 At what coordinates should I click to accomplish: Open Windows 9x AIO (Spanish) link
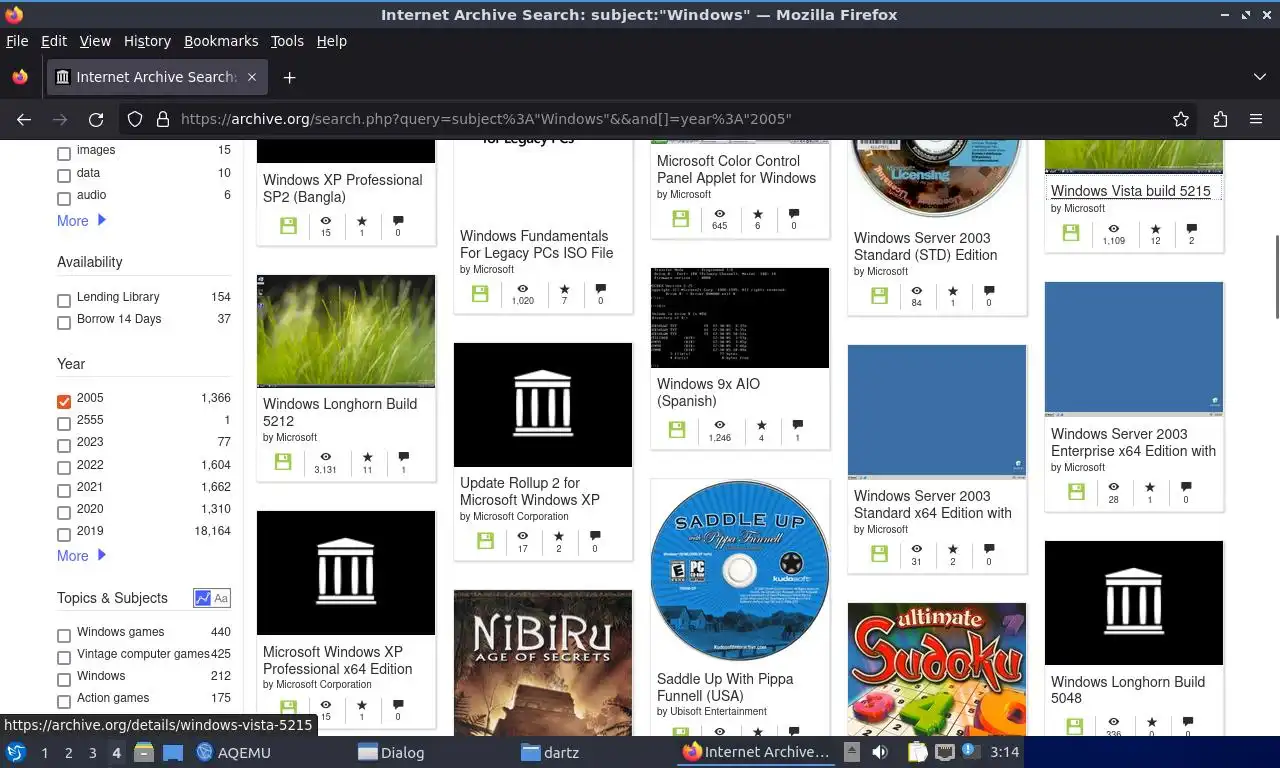click(708, 392)
